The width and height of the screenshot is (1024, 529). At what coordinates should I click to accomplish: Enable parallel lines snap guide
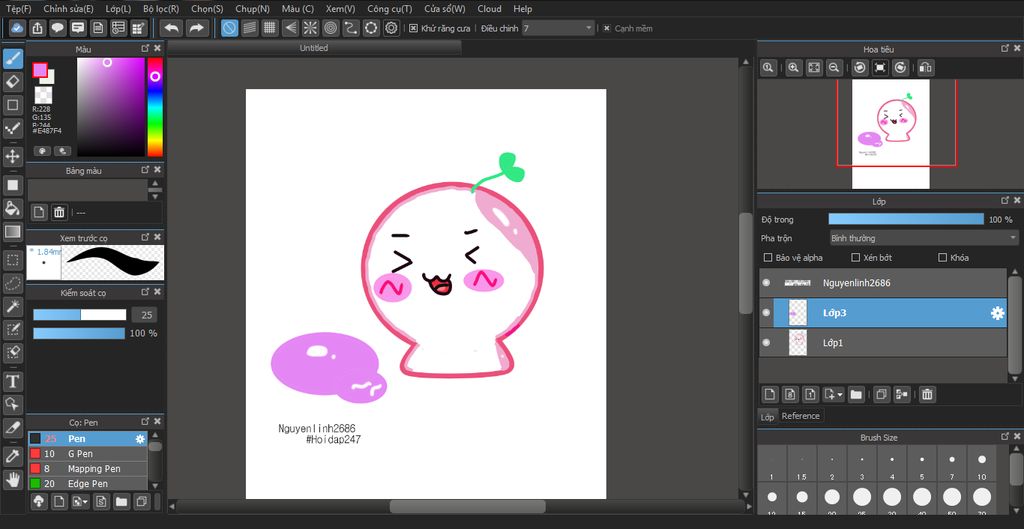(249, 28)
